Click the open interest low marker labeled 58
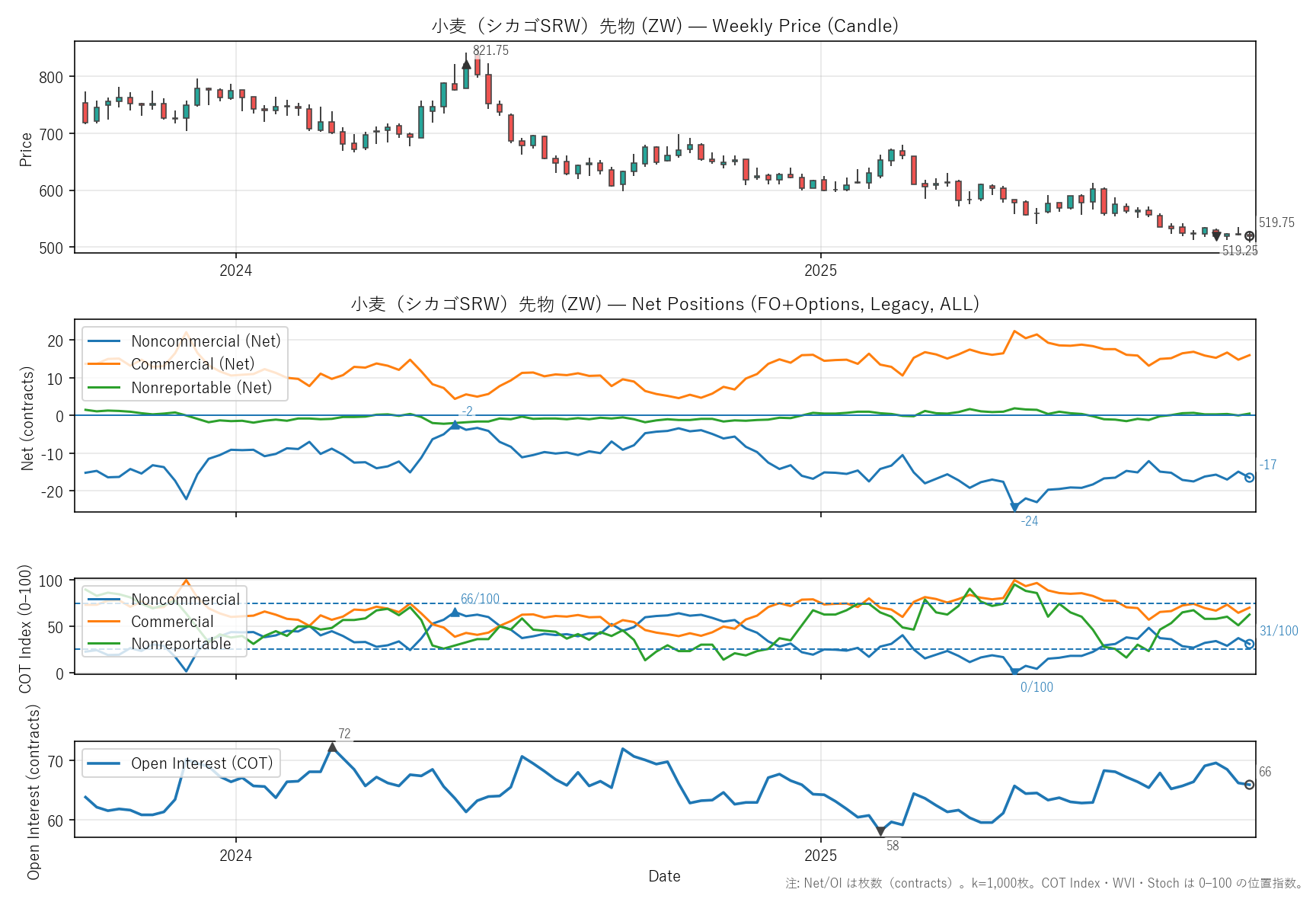Viewport: 1316px width, 899px height. click(880, 831)
